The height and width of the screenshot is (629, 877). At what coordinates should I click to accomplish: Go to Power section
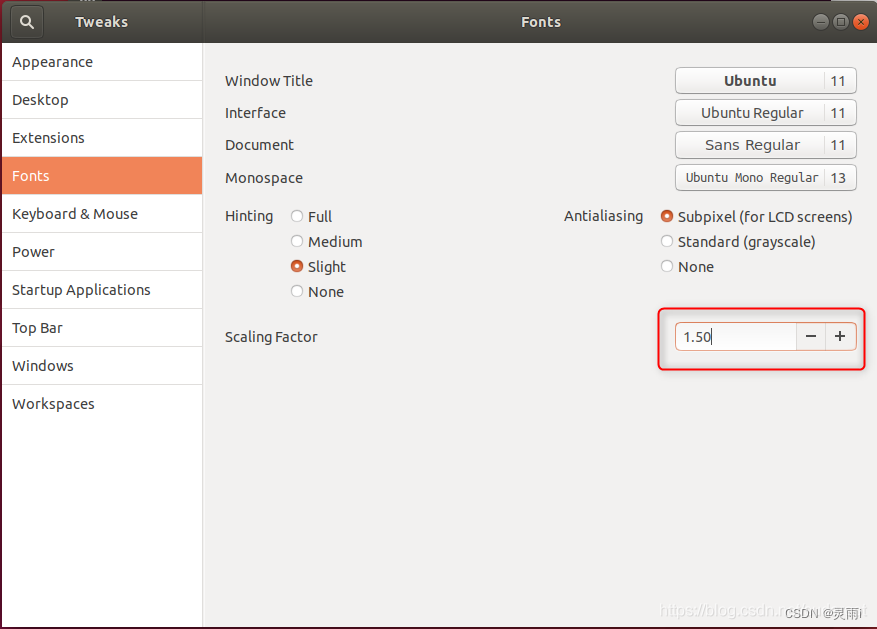tap(102, 252)
